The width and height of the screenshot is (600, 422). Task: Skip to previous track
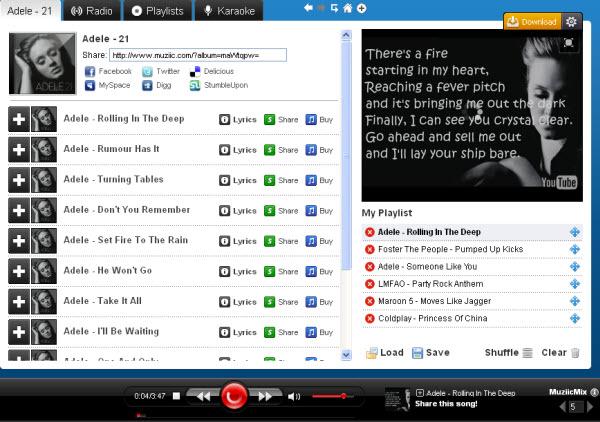point(203,396)
